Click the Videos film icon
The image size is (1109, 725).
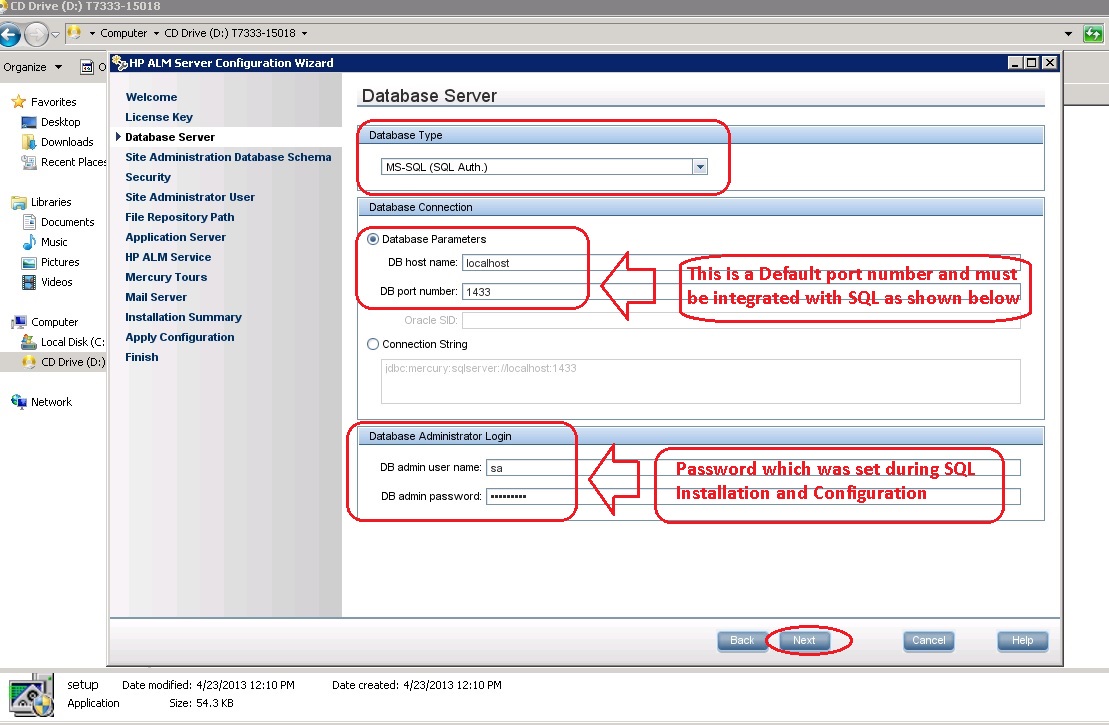tap(29, 282)
